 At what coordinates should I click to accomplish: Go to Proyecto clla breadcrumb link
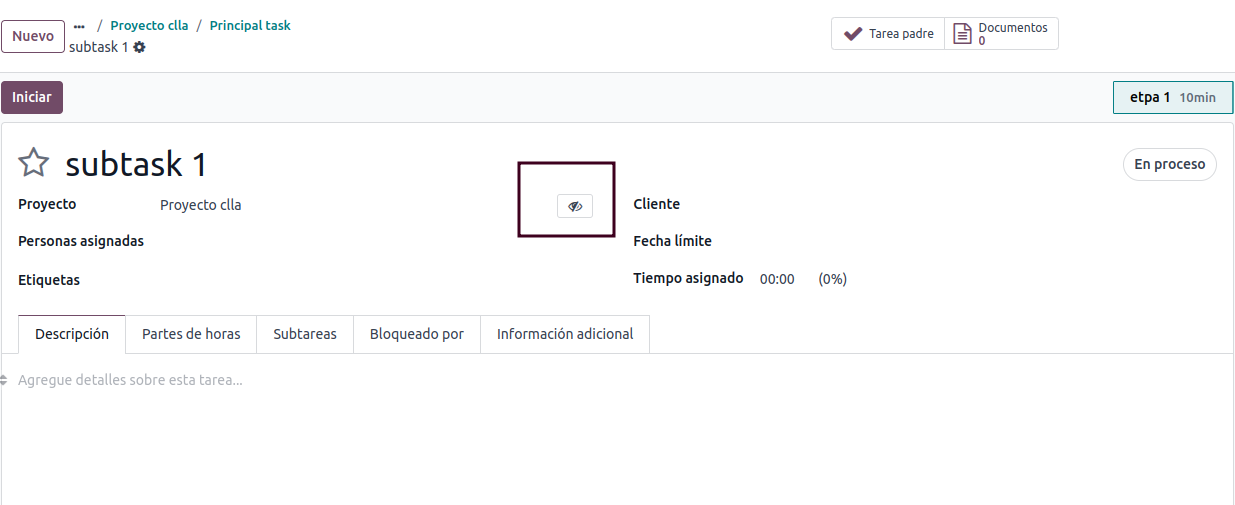click(149, 26)
